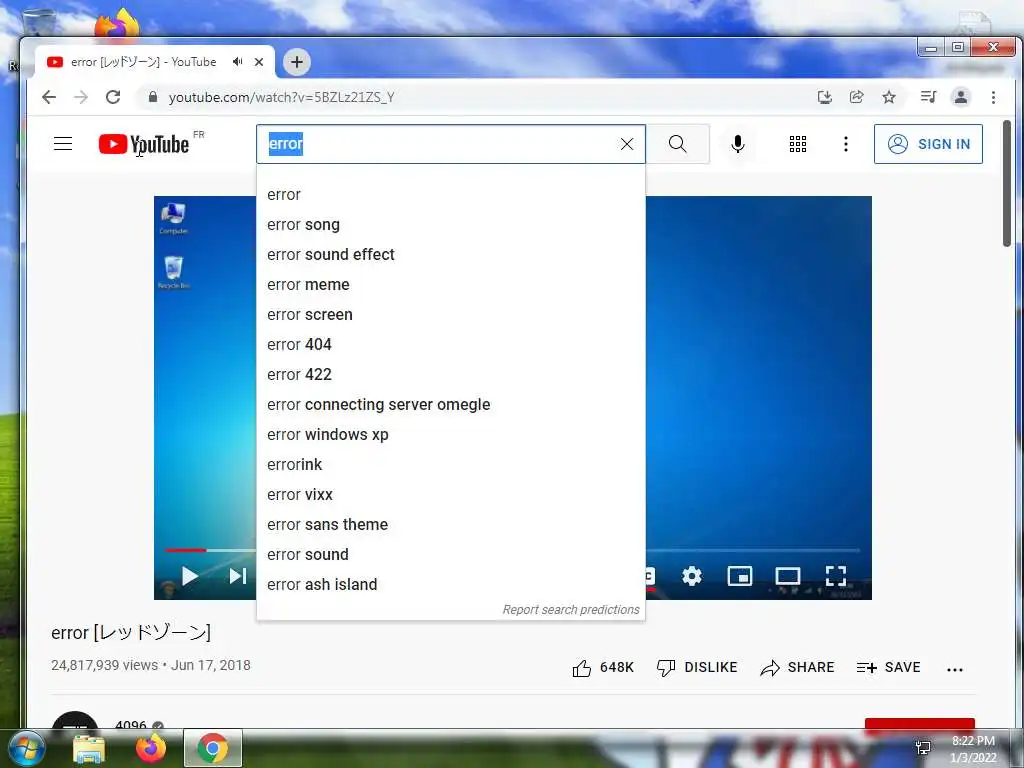The width and height of the screenshot is (1024, 768).
Task: Play the video
Action: [x=189, y=576]
